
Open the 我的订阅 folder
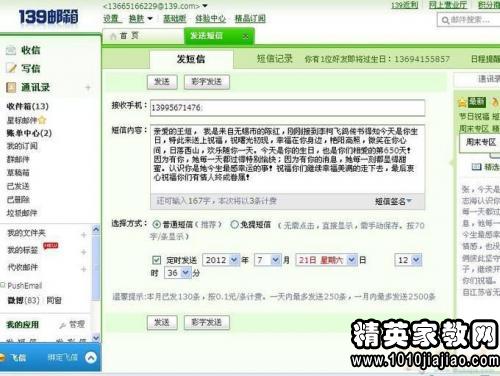point(22,146)
